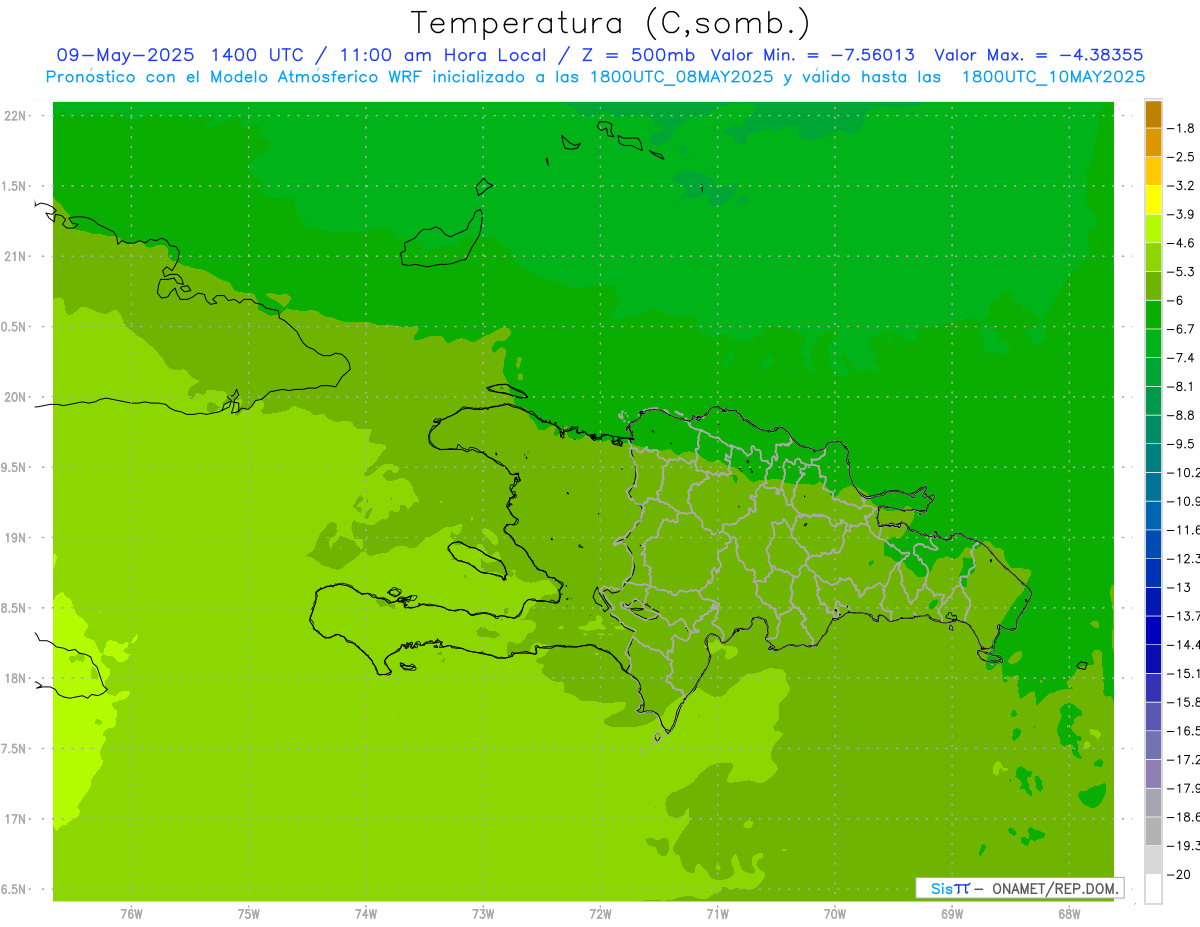1200x927 pixels.
Task: Click the '20N' latitude axis label
Action: [15, 397]
